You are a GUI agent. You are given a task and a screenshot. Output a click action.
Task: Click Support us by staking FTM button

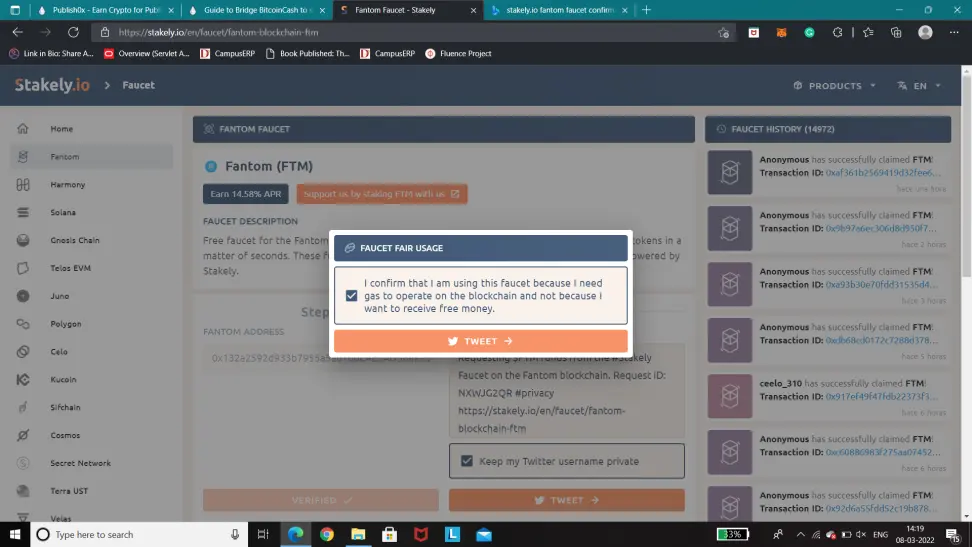382,193
